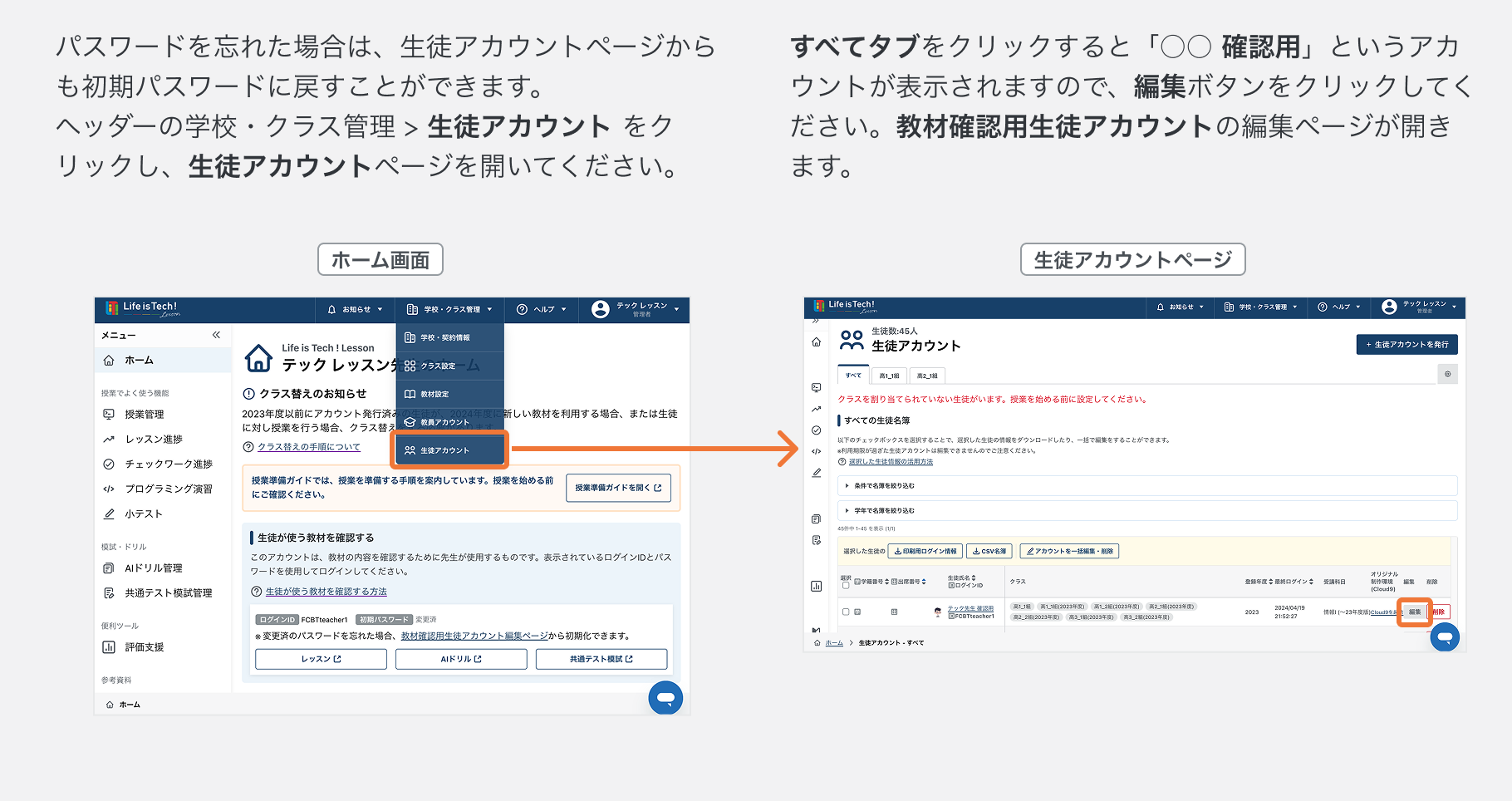The height and width of the screenshot is (801, 1512).
Task: Select 教員アカウント from the dropdown menu
Action: pos(450,422)
